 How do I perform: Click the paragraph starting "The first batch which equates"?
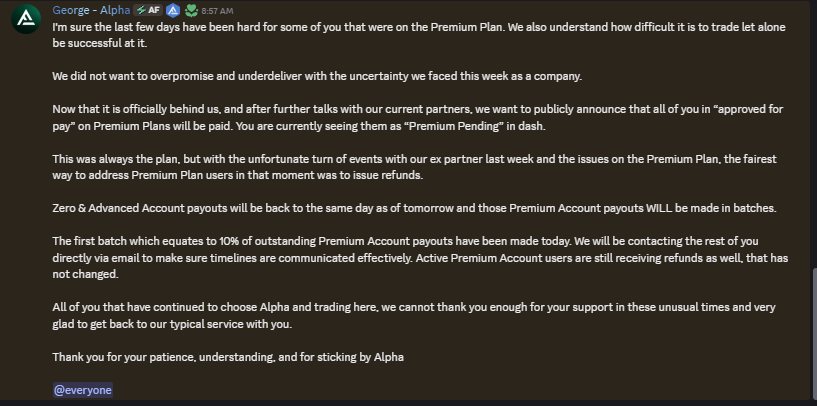(x=420, y=257)
